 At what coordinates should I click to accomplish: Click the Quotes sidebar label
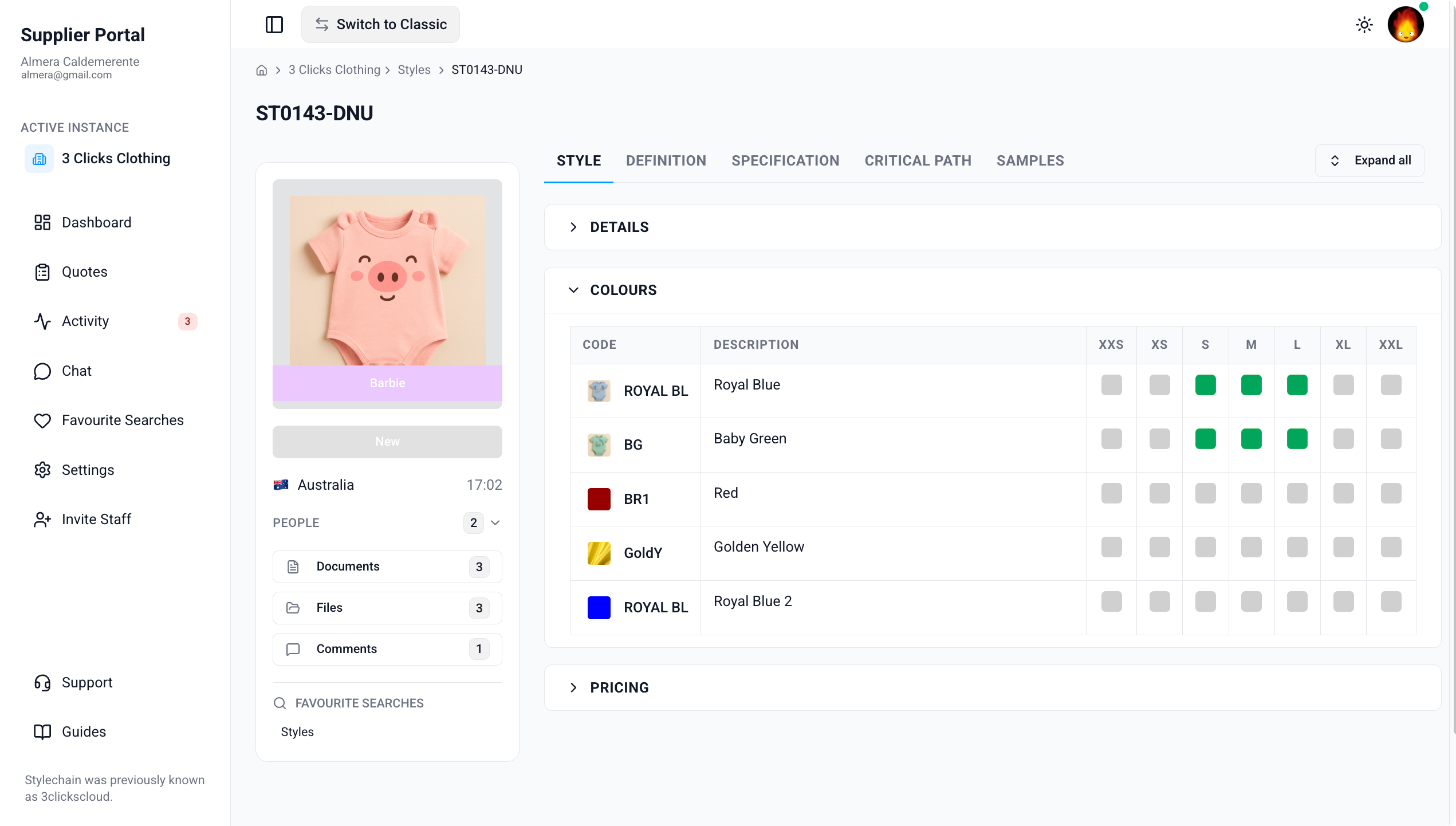(x=84, y=272)
